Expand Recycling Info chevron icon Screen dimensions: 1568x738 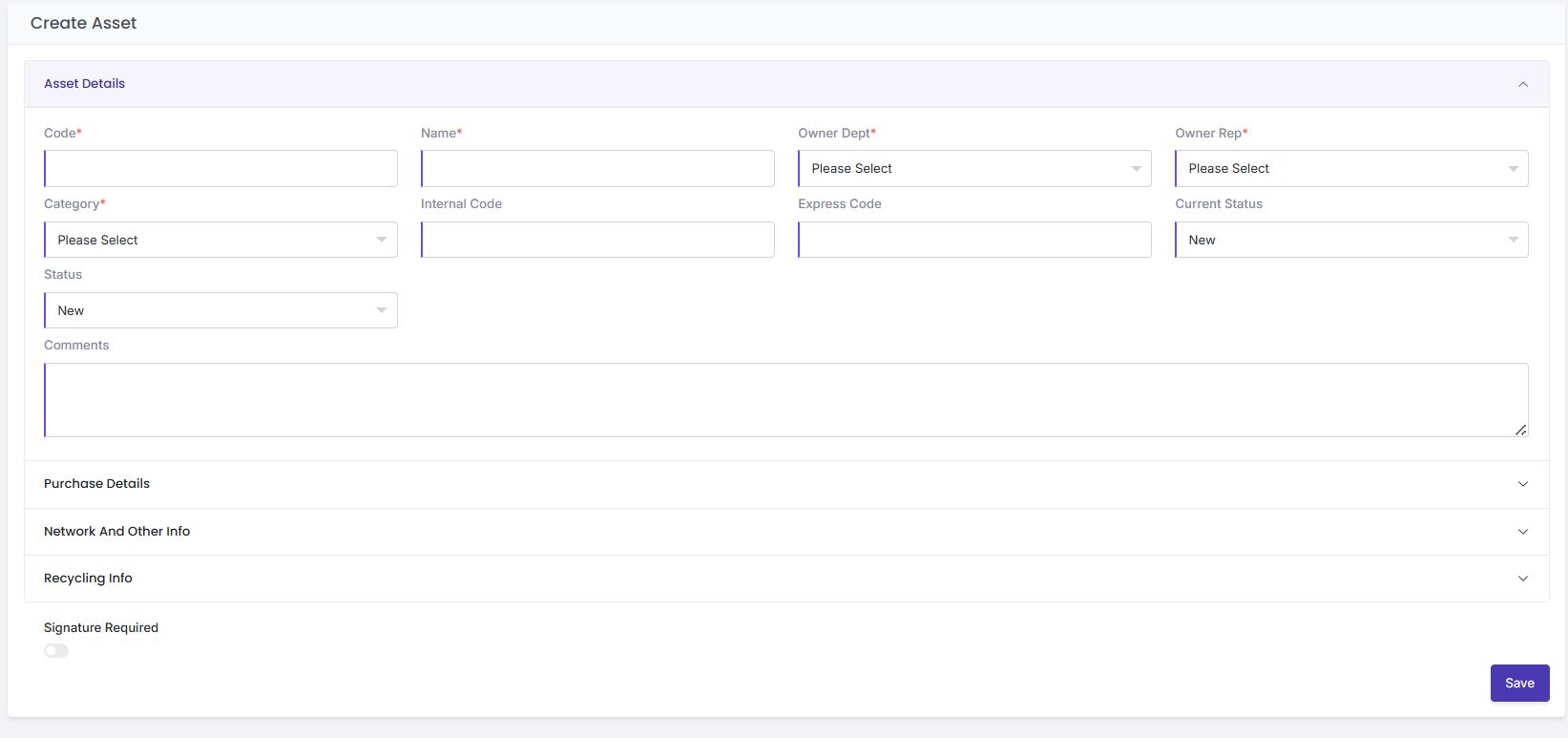point(1522,579)
